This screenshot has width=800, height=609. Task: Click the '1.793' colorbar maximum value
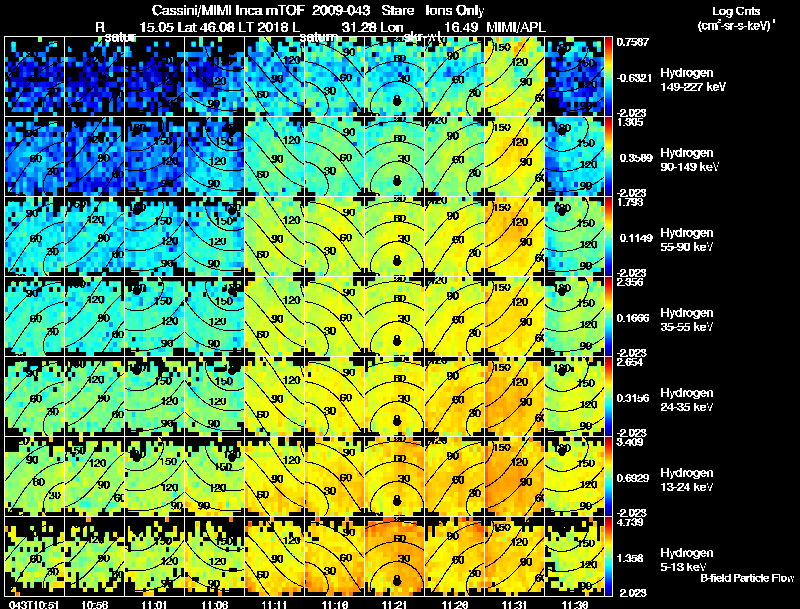point(630,202)
